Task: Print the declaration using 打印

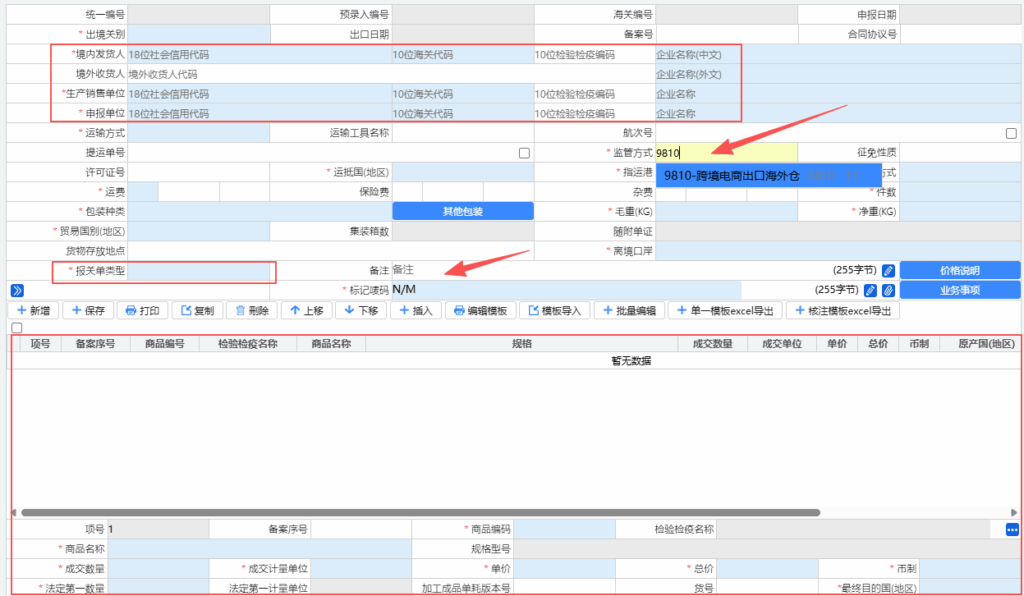Action: 143,311
